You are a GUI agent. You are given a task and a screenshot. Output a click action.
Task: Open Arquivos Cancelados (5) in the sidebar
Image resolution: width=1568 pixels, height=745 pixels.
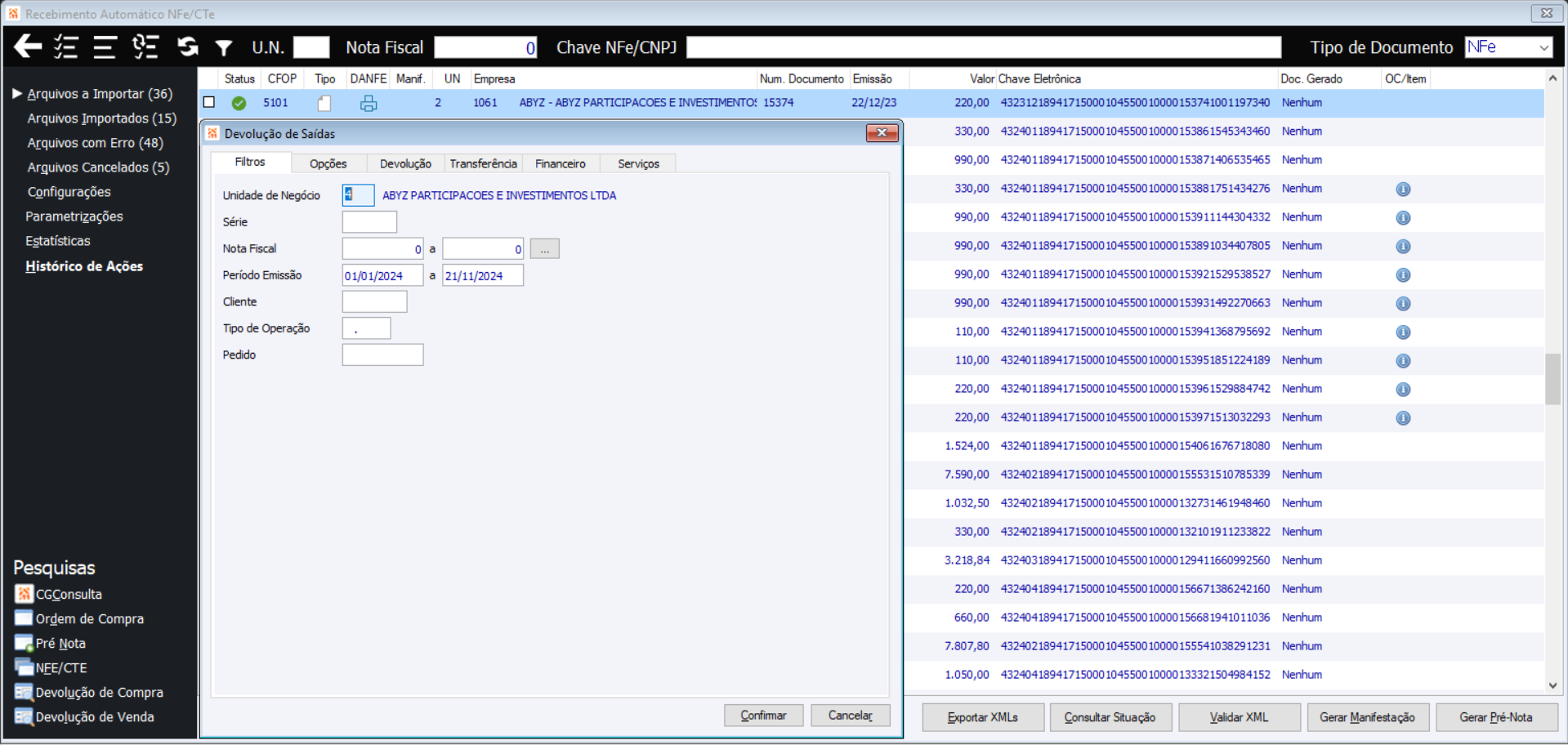[x=99, y=167]
